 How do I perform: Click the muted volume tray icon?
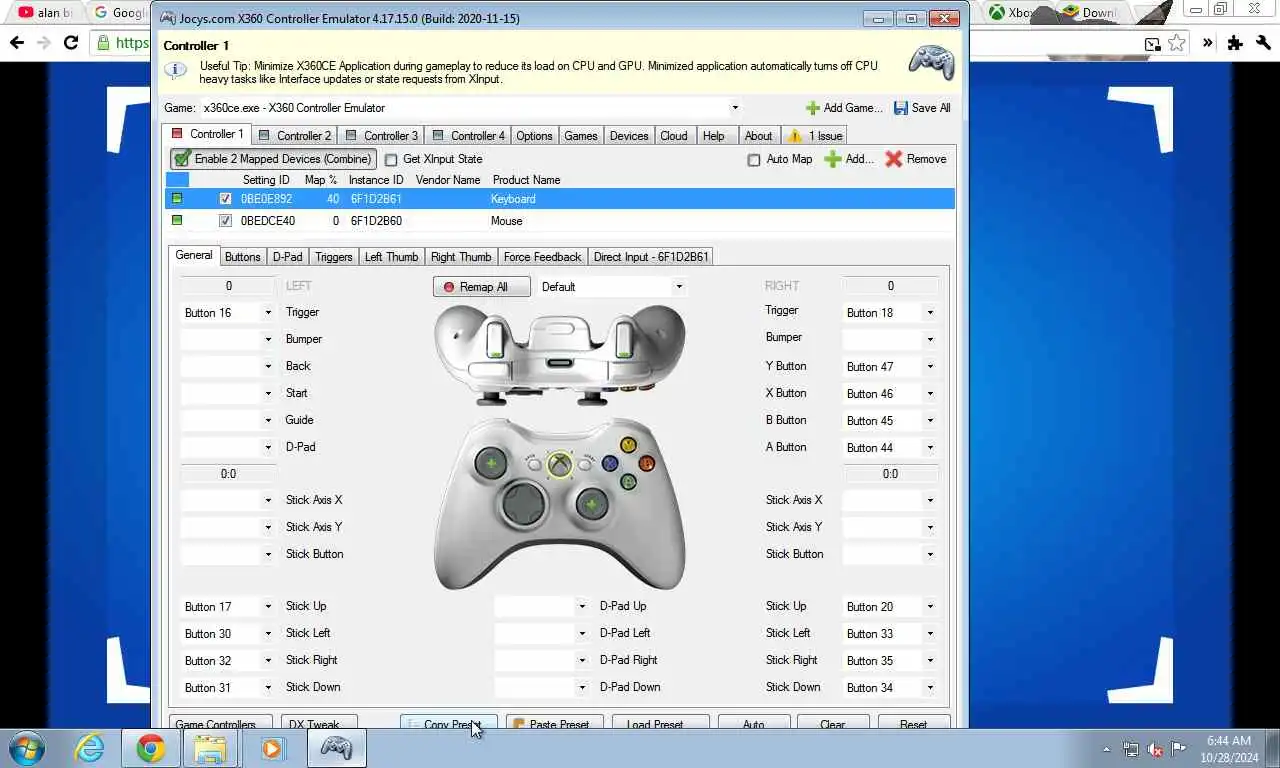pyautogui.click(x=1155, y=749)
